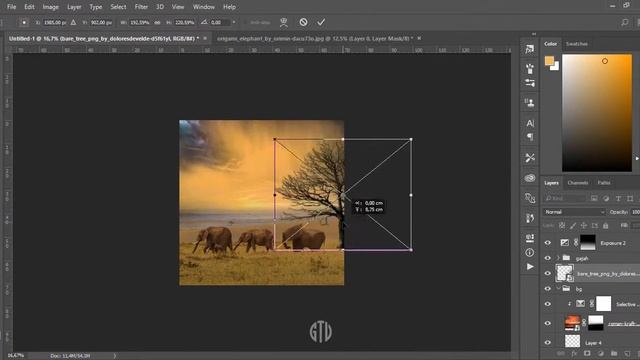Filter layers by adjustment layer icon
This screenshot has height=360, width=640.
606,198
